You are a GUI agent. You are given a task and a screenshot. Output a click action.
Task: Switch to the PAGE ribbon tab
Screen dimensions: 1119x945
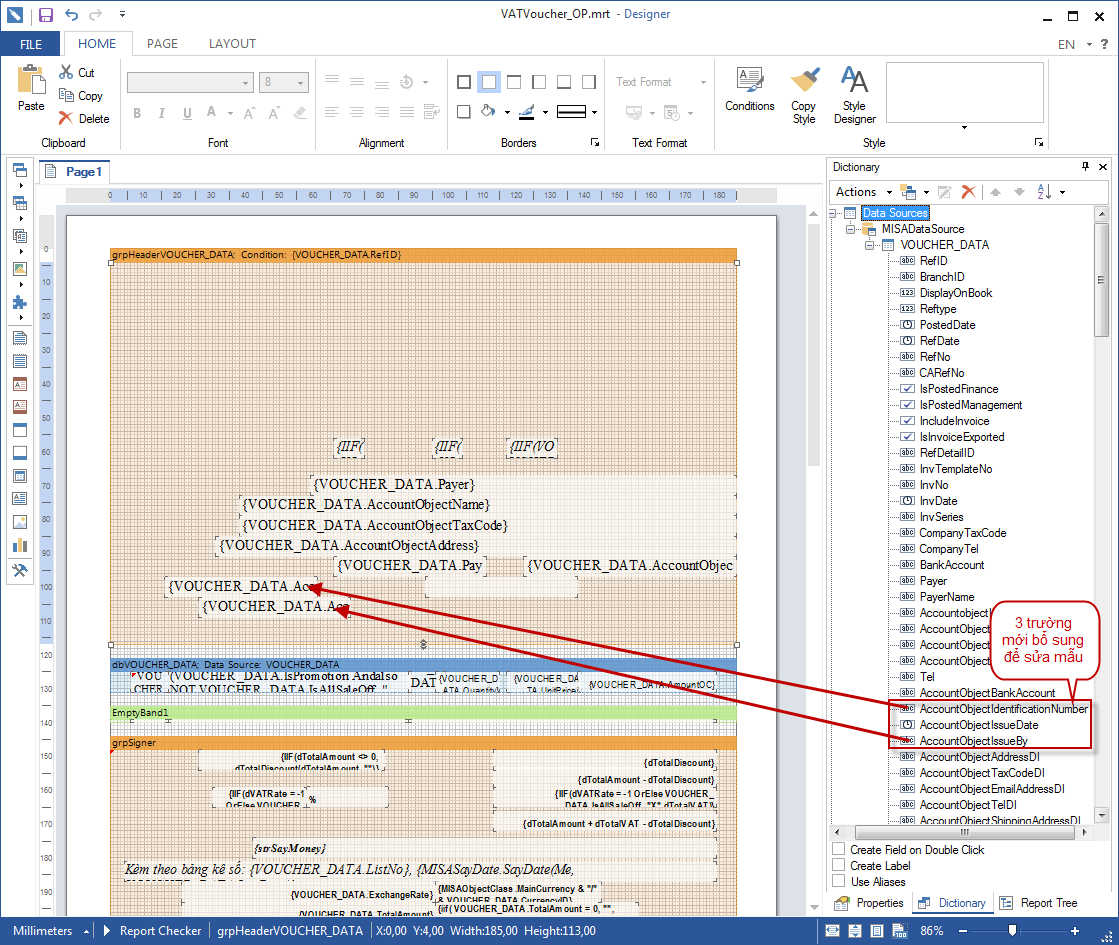tap(163, 44)
